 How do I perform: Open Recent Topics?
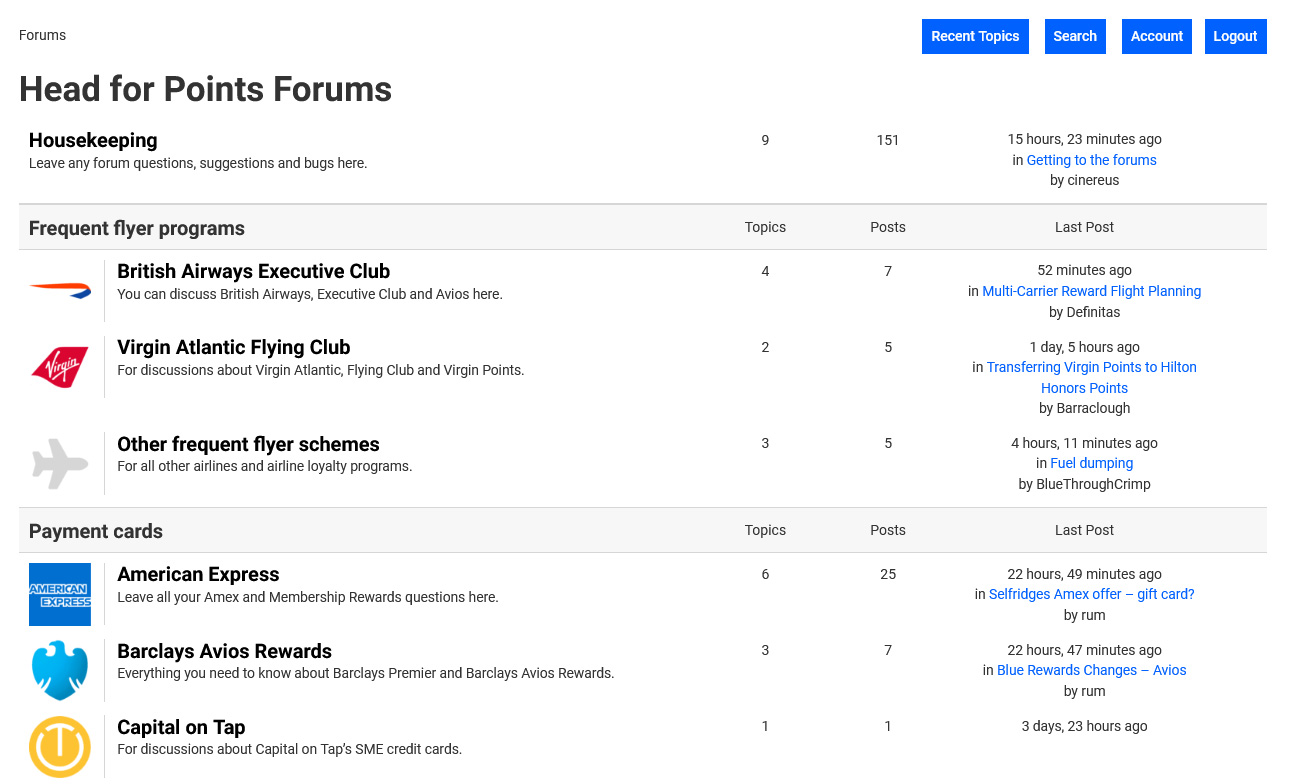975,36
